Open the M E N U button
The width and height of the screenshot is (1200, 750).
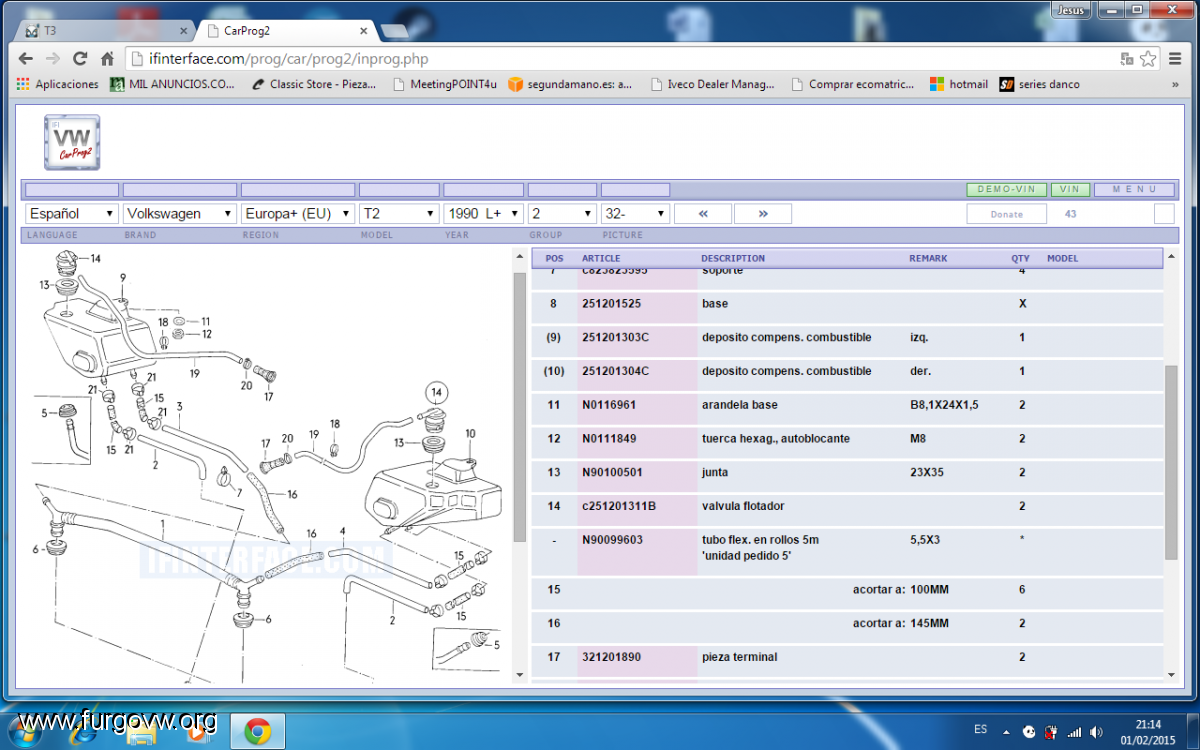[1134, 189]
